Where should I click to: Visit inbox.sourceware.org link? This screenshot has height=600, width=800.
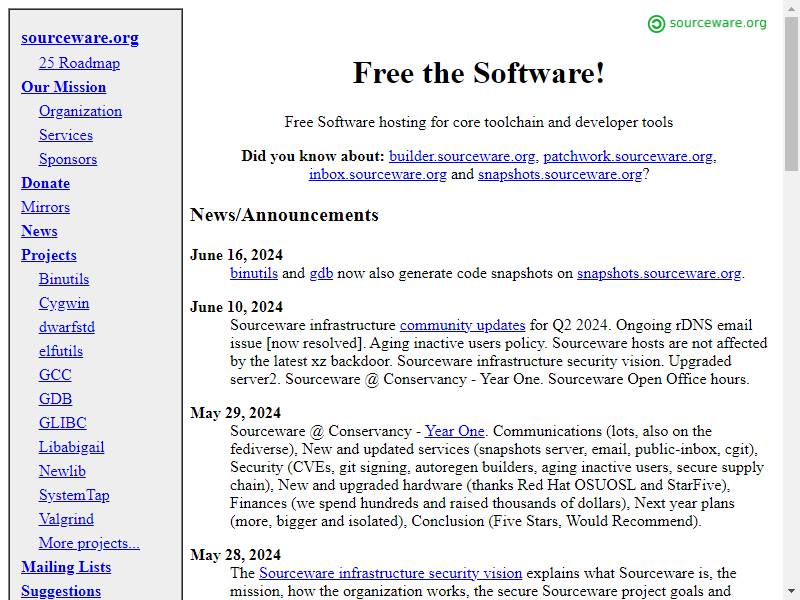[x=378, y=173]
